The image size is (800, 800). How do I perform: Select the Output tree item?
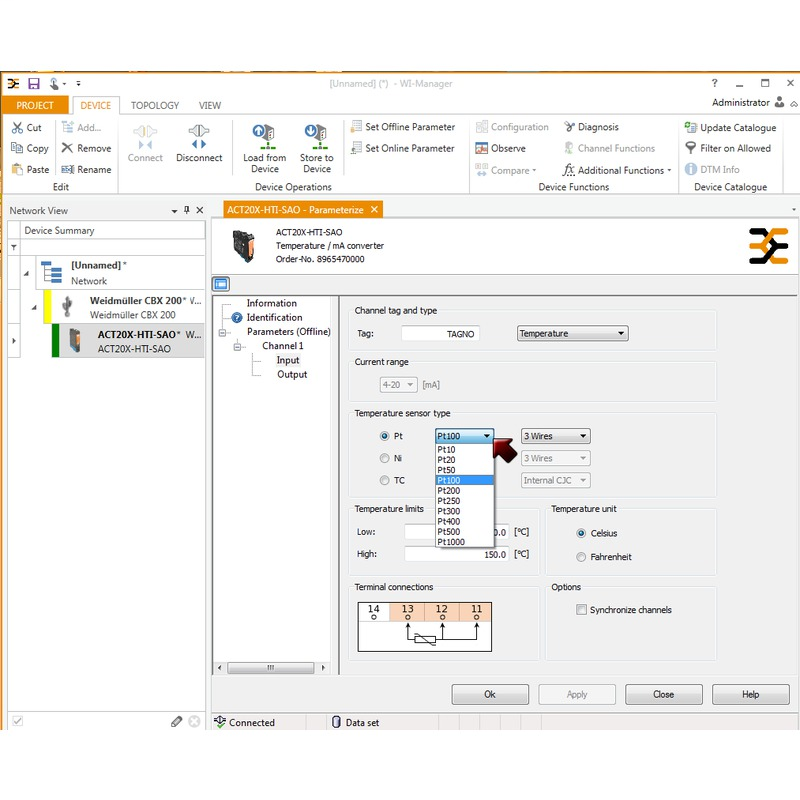pos(292,374)
